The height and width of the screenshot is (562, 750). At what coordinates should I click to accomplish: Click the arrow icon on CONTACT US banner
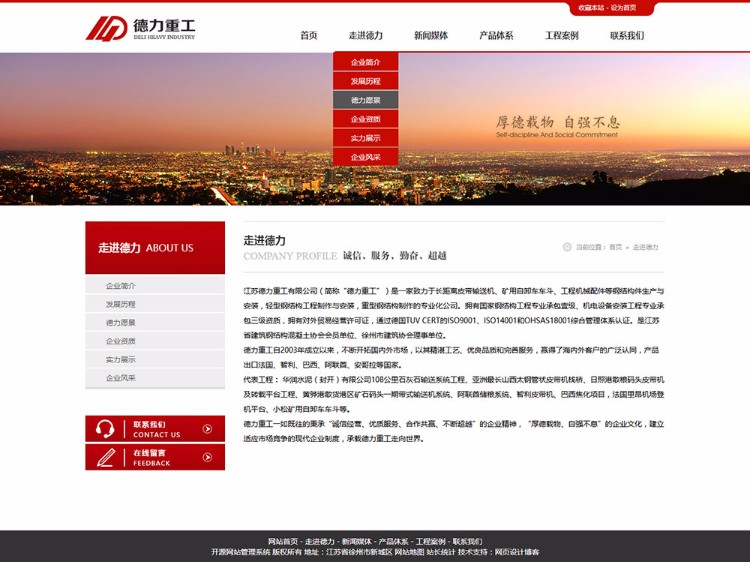pyautogui.click(x=207, y=429)
